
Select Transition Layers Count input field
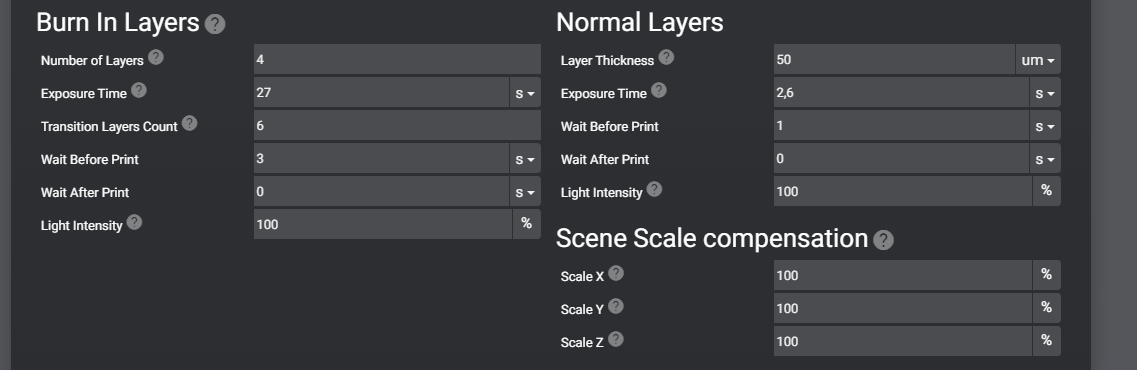click(397, 126)
